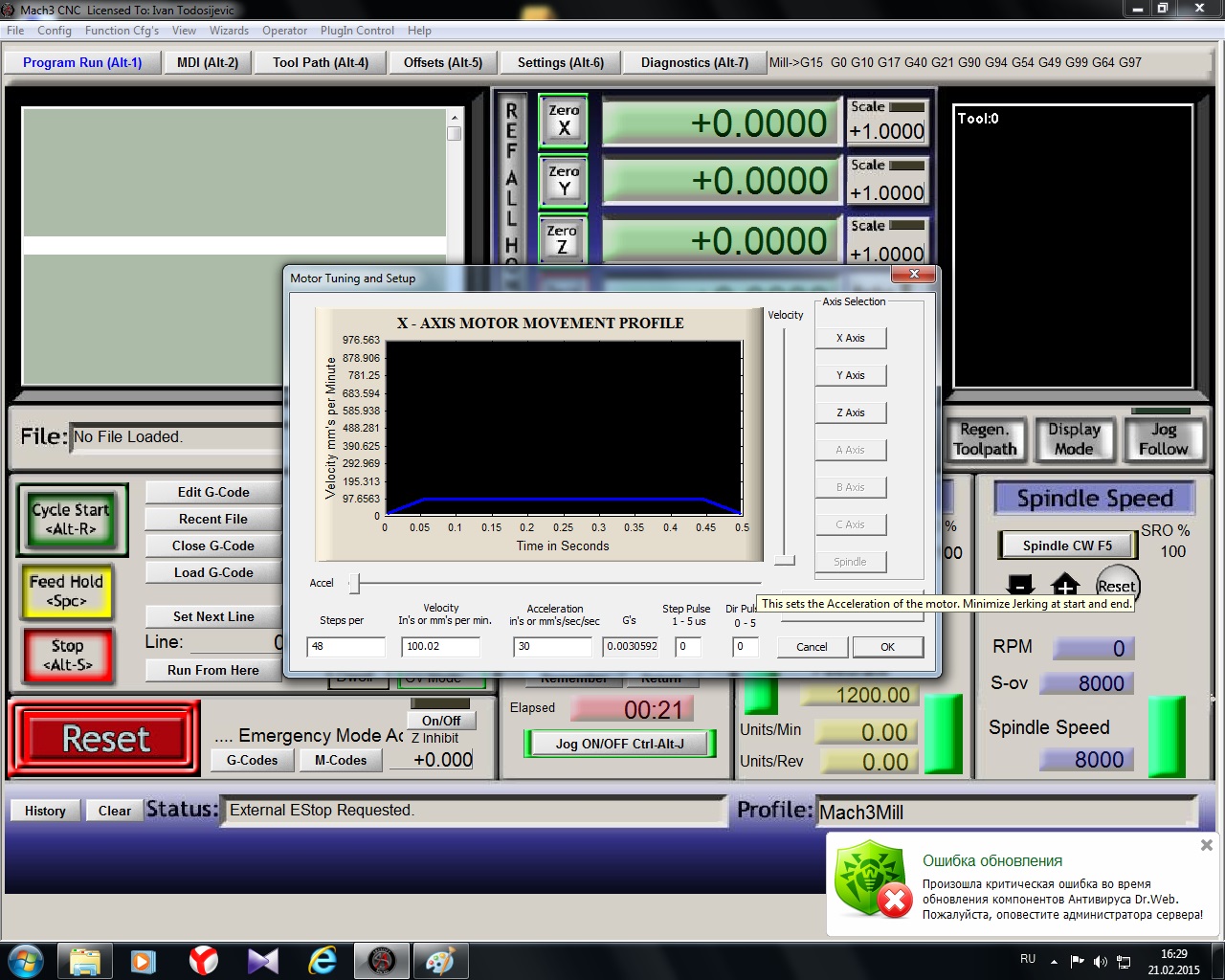Screen dimensions: 1225x980
Task: Confirm Motor Tuning with OK
Action: (887, 647)
